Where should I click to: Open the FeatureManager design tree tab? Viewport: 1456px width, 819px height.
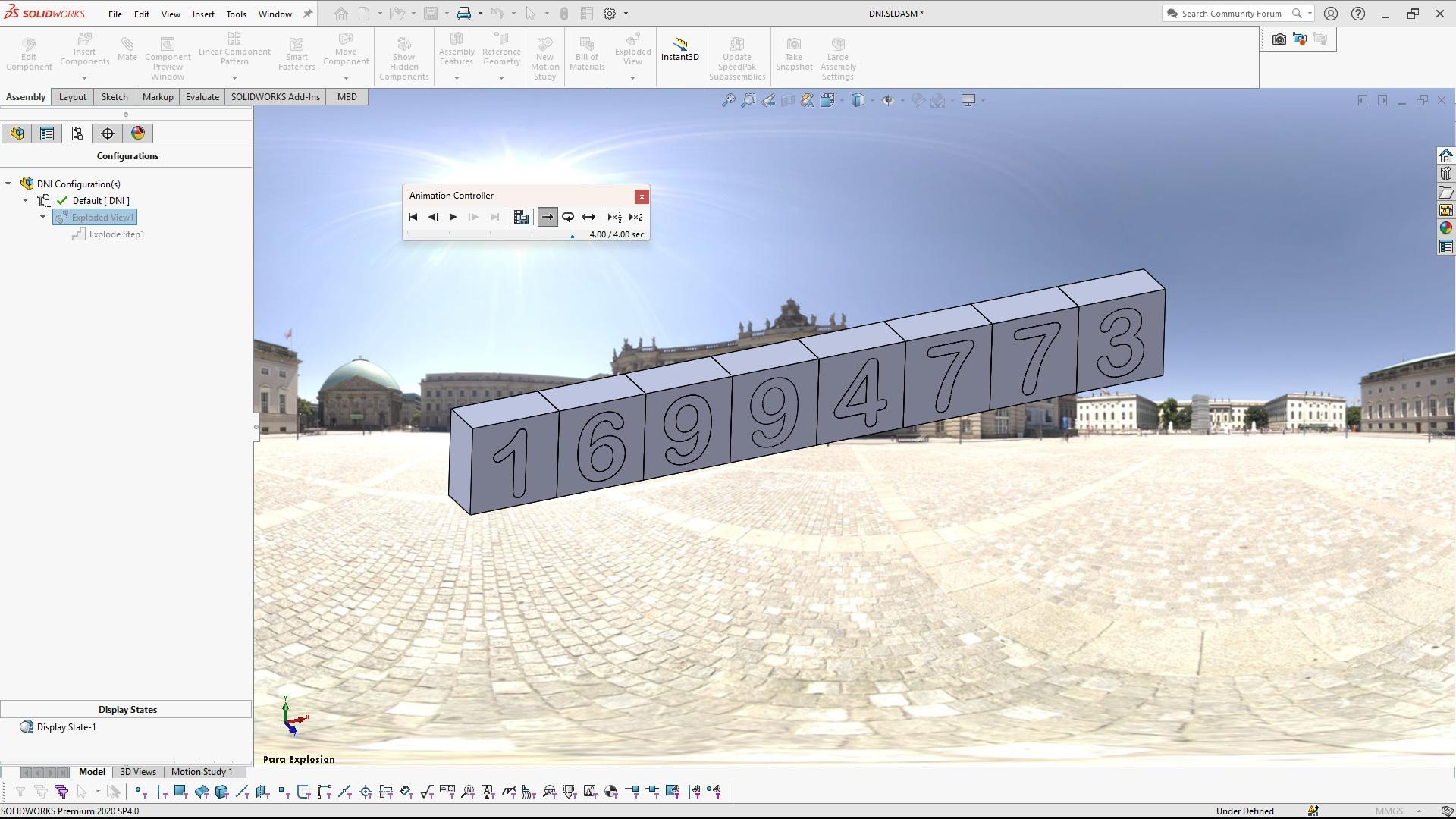coord(17,133)
